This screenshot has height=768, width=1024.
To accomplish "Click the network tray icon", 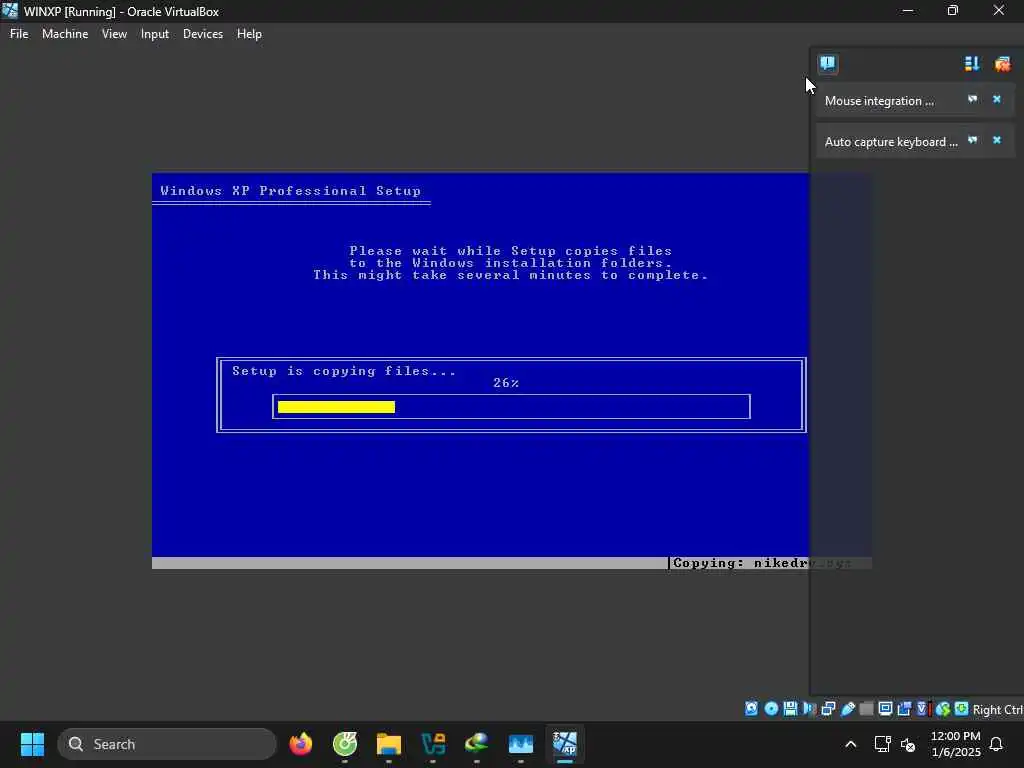I will coord(882,744).
